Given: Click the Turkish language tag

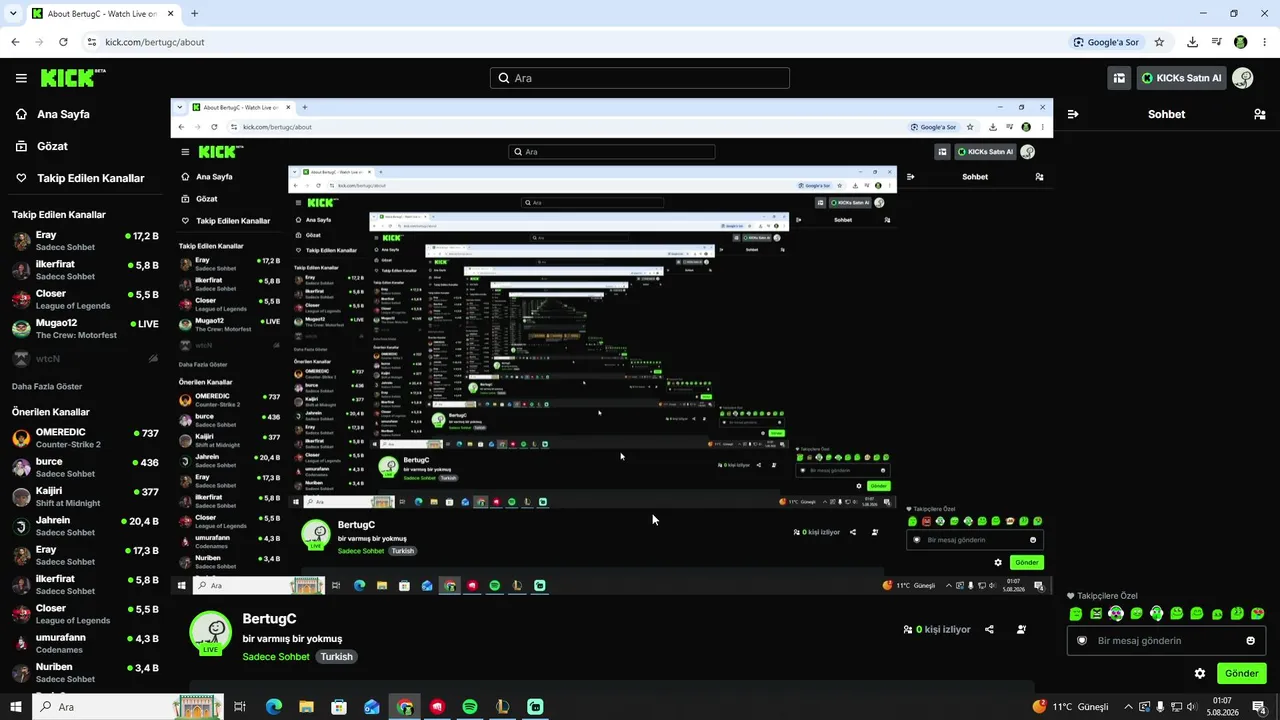Looking at the screenshot, I should coord(336,657).
